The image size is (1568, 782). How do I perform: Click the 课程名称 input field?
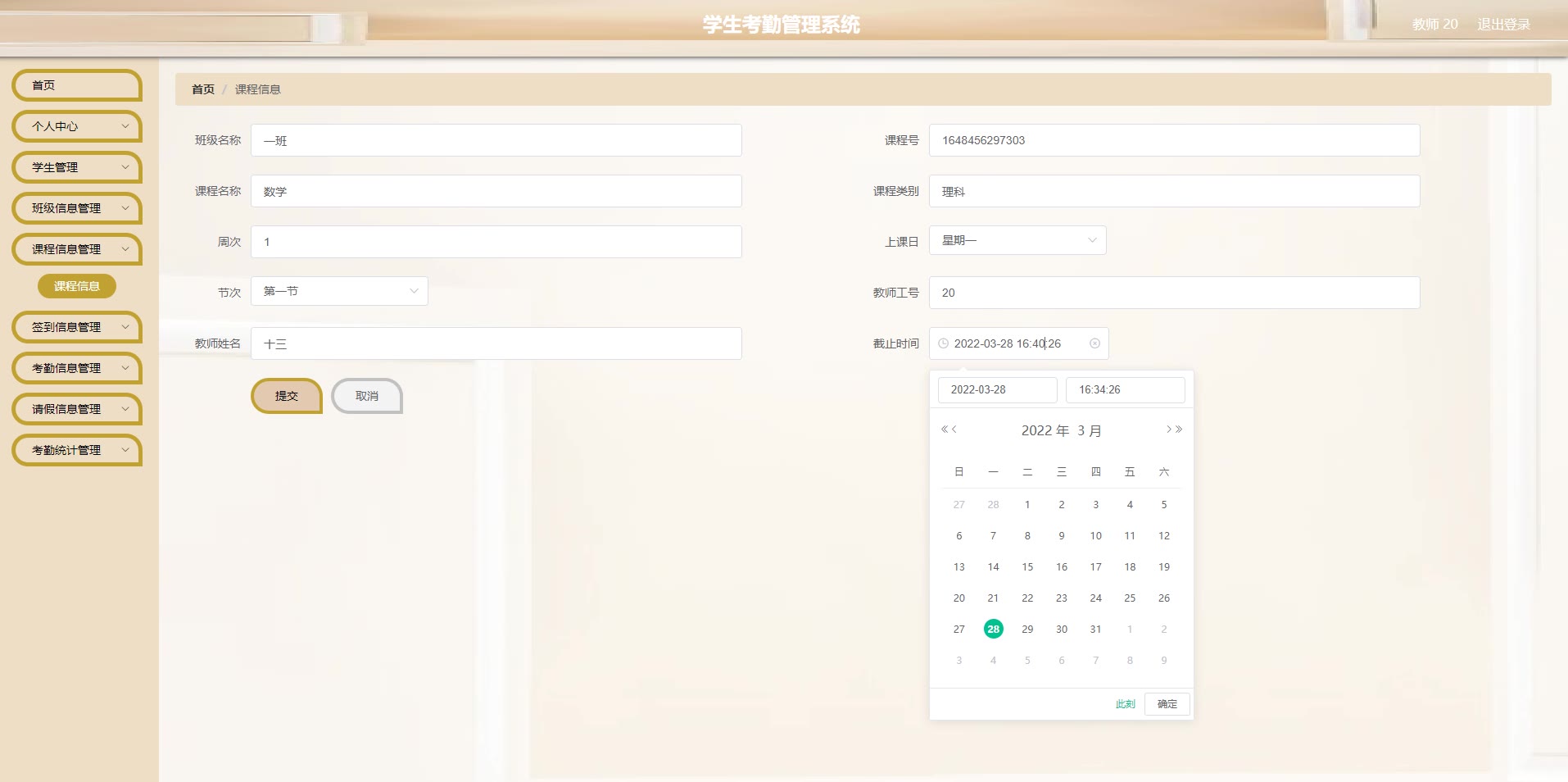496,191
